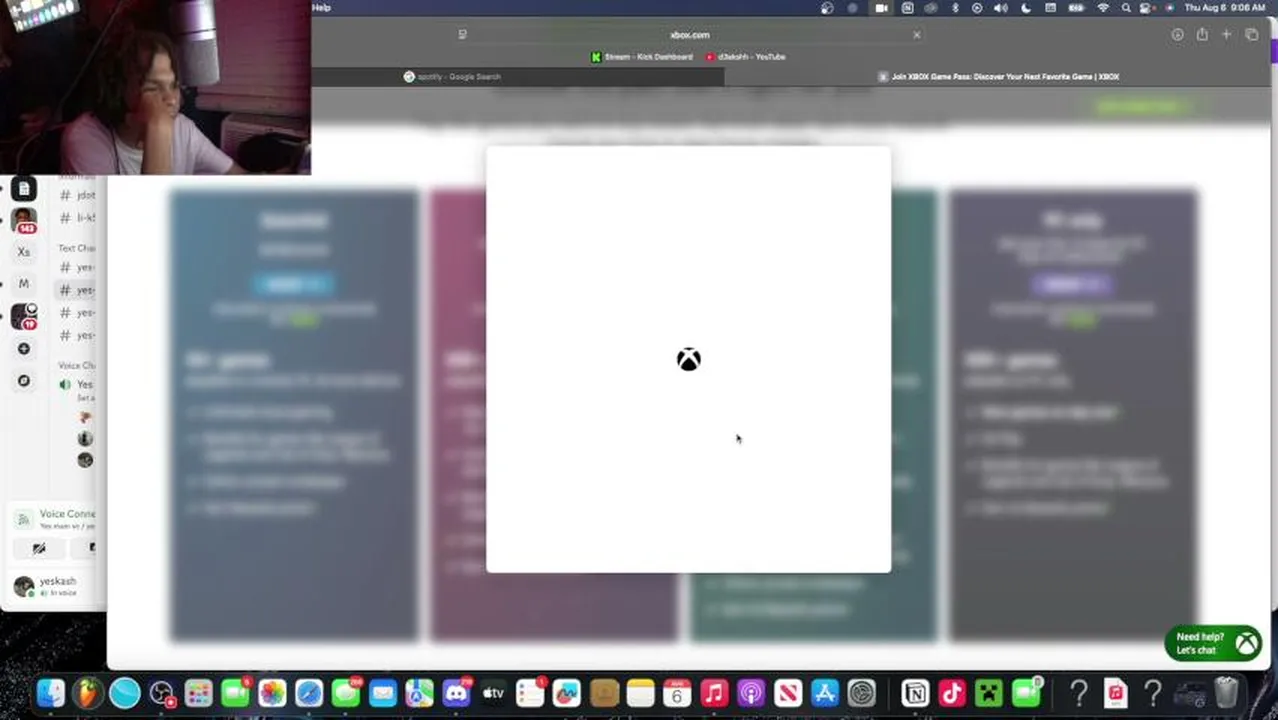Viewport: 1278px width, 720px height.
Task: Open Finder from the Dock
Action: [51, 693]
